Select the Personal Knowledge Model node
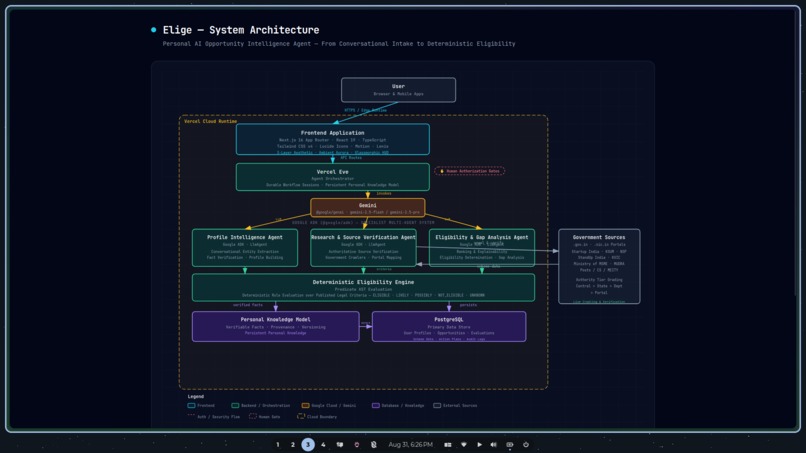 pos(276,327)
